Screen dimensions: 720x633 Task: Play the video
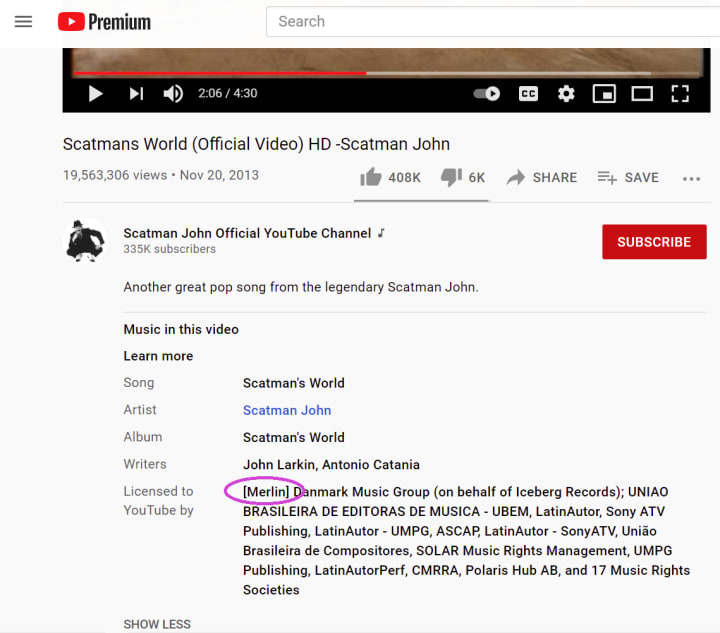pyautogui.click(x=96, y=94)
